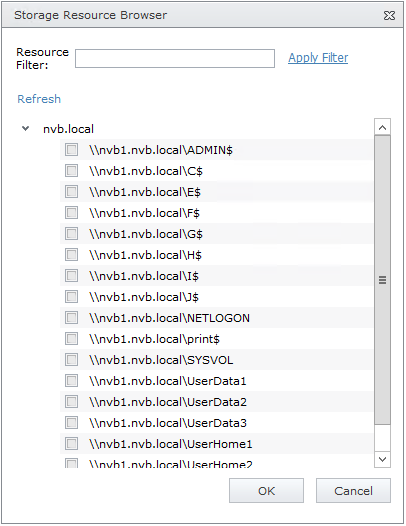
Task: Select the \\nvb1.nvb.local\UserData3 text
Action: point(168,423)
